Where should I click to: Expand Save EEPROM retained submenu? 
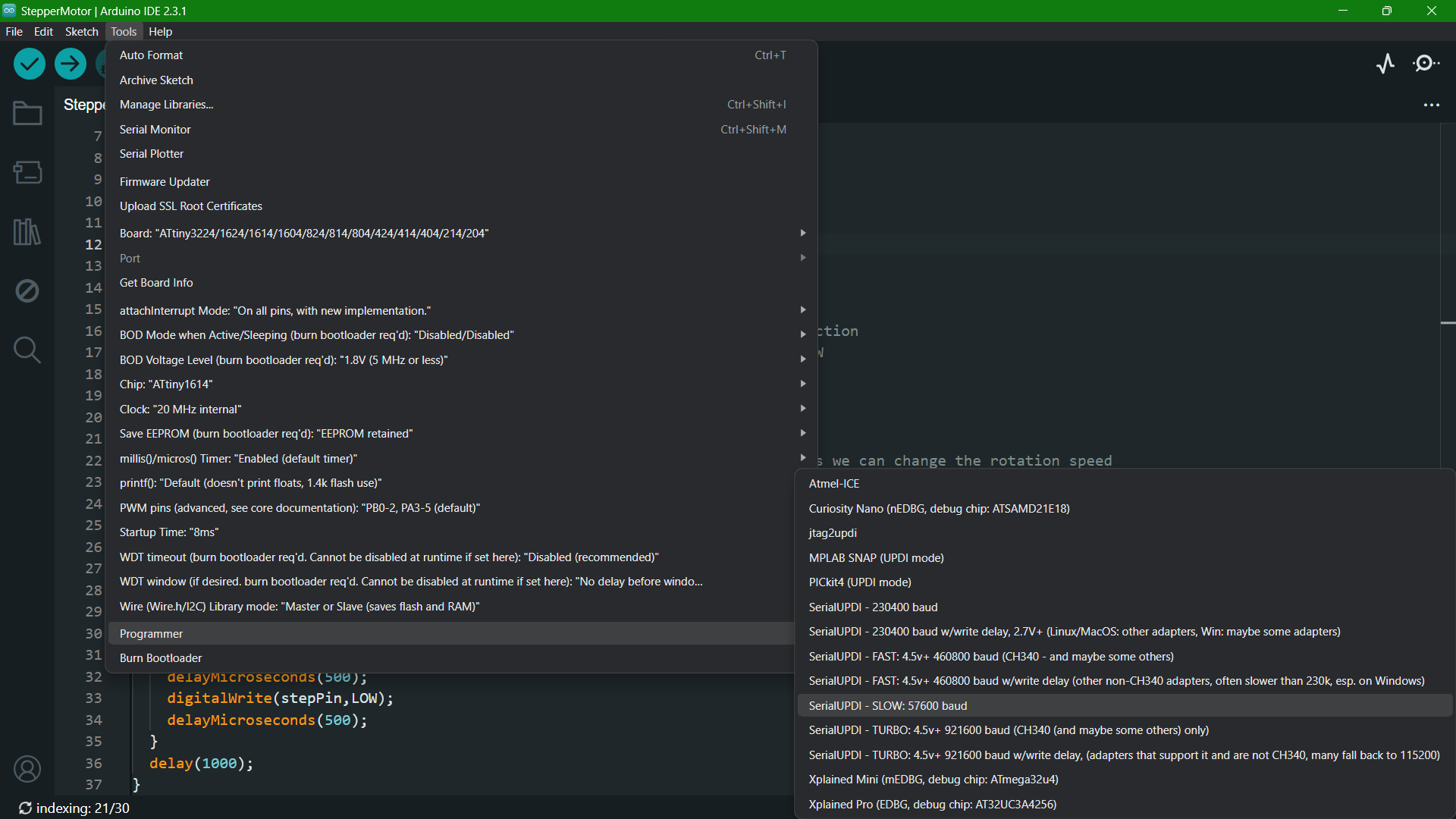pyautogui.click(x=461, y=434)
